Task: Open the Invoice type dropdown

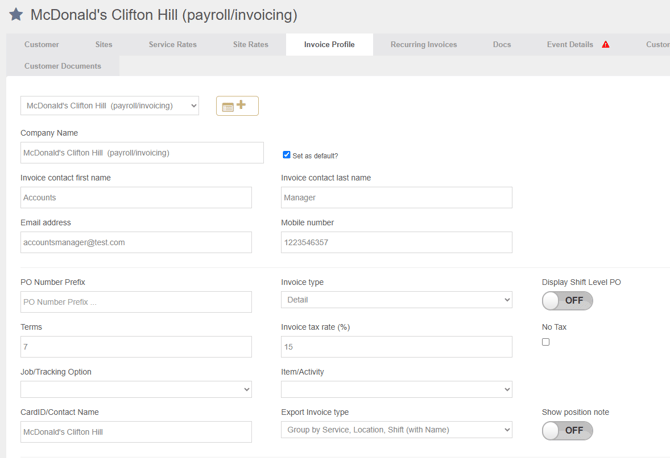Action: [397, 300]
